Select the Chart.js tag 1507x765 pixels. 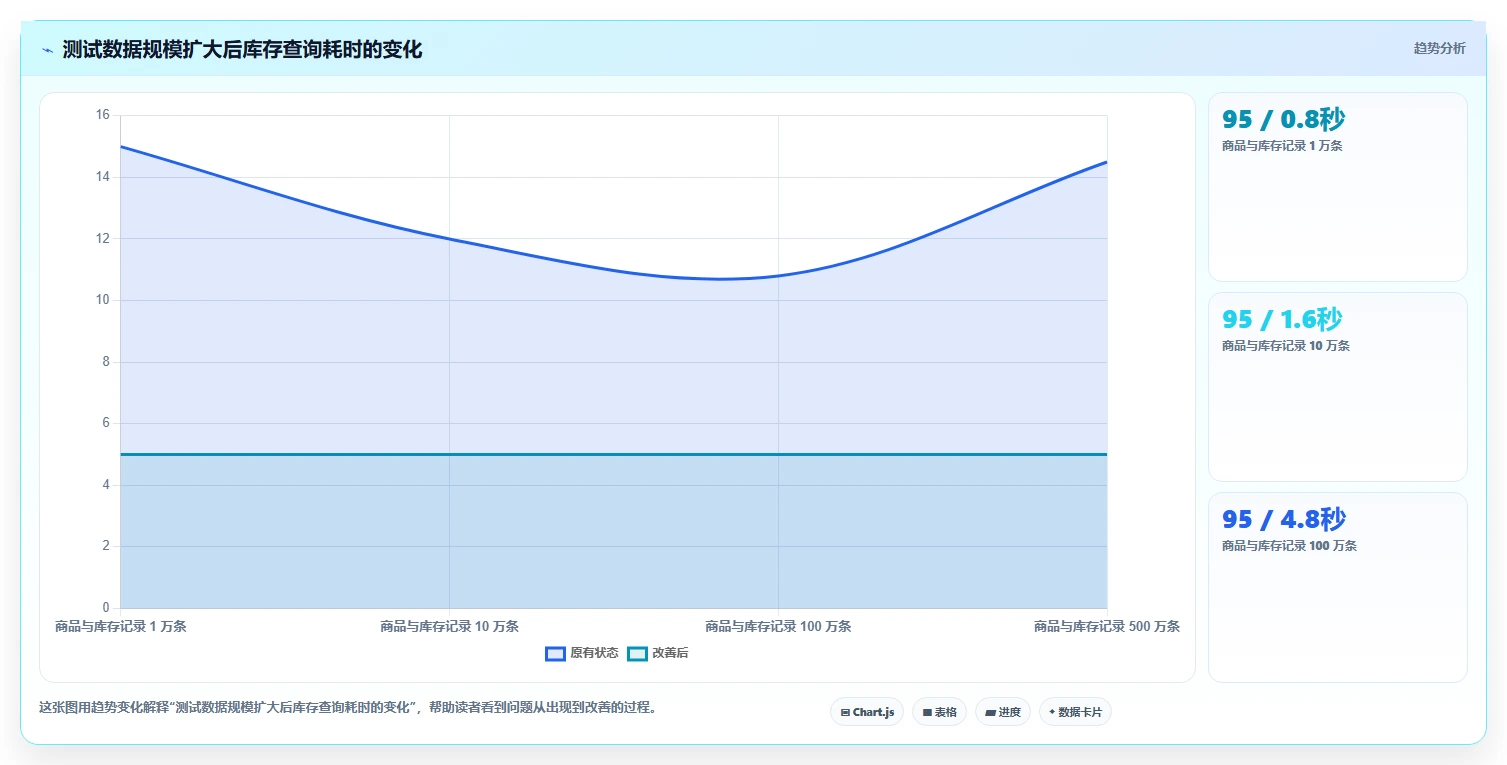coord(867,712)
